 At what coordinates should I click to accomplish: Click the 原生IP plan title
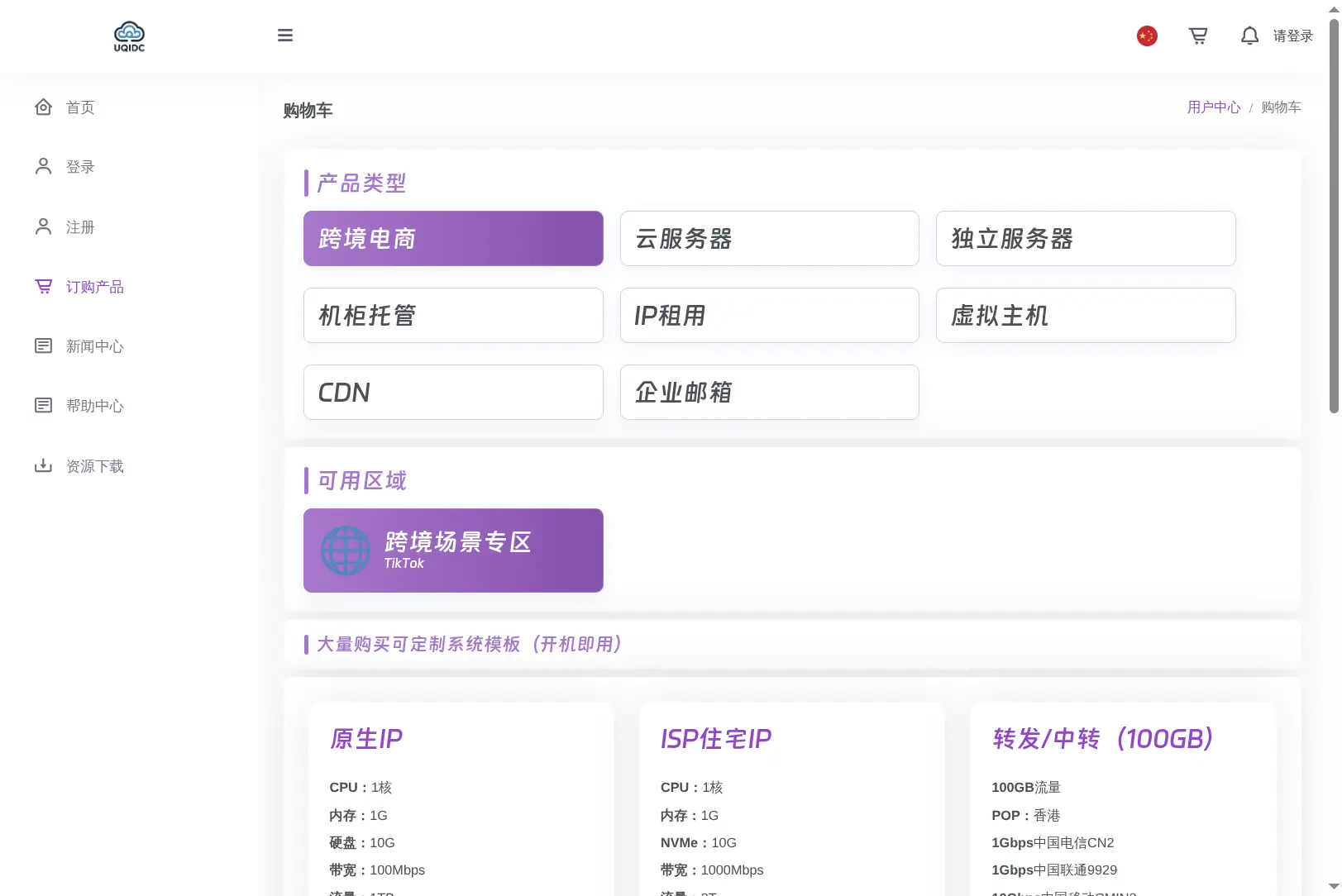[366, 738]
